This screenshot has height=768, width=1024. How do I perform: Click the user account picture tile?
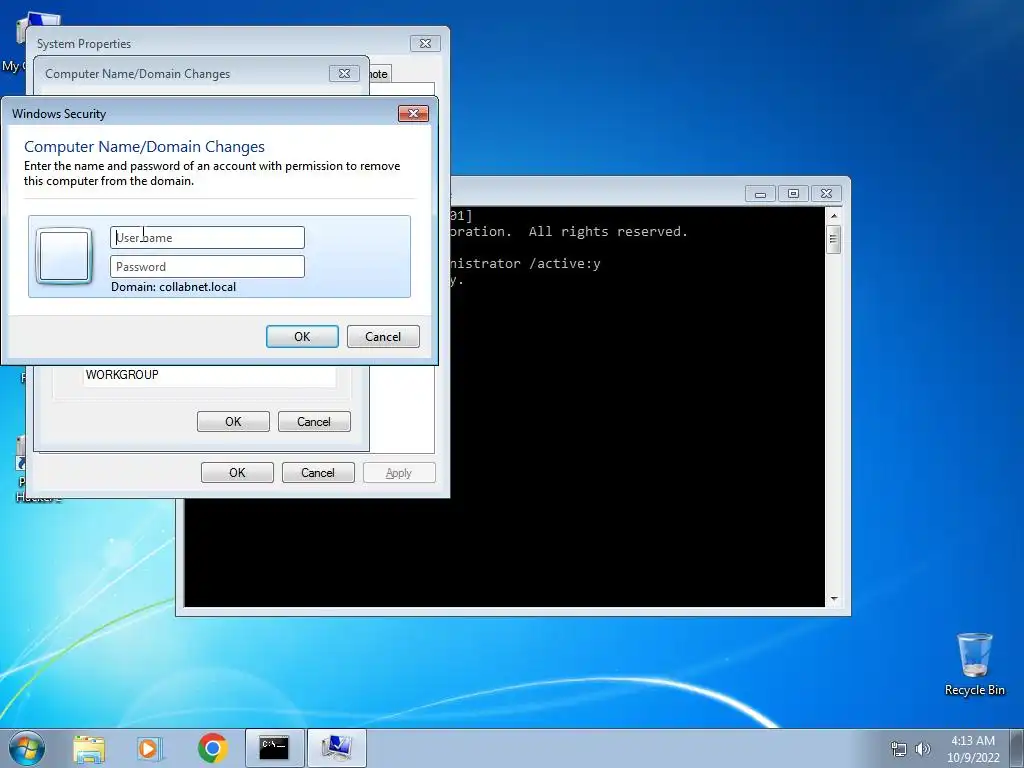(64, 255)
